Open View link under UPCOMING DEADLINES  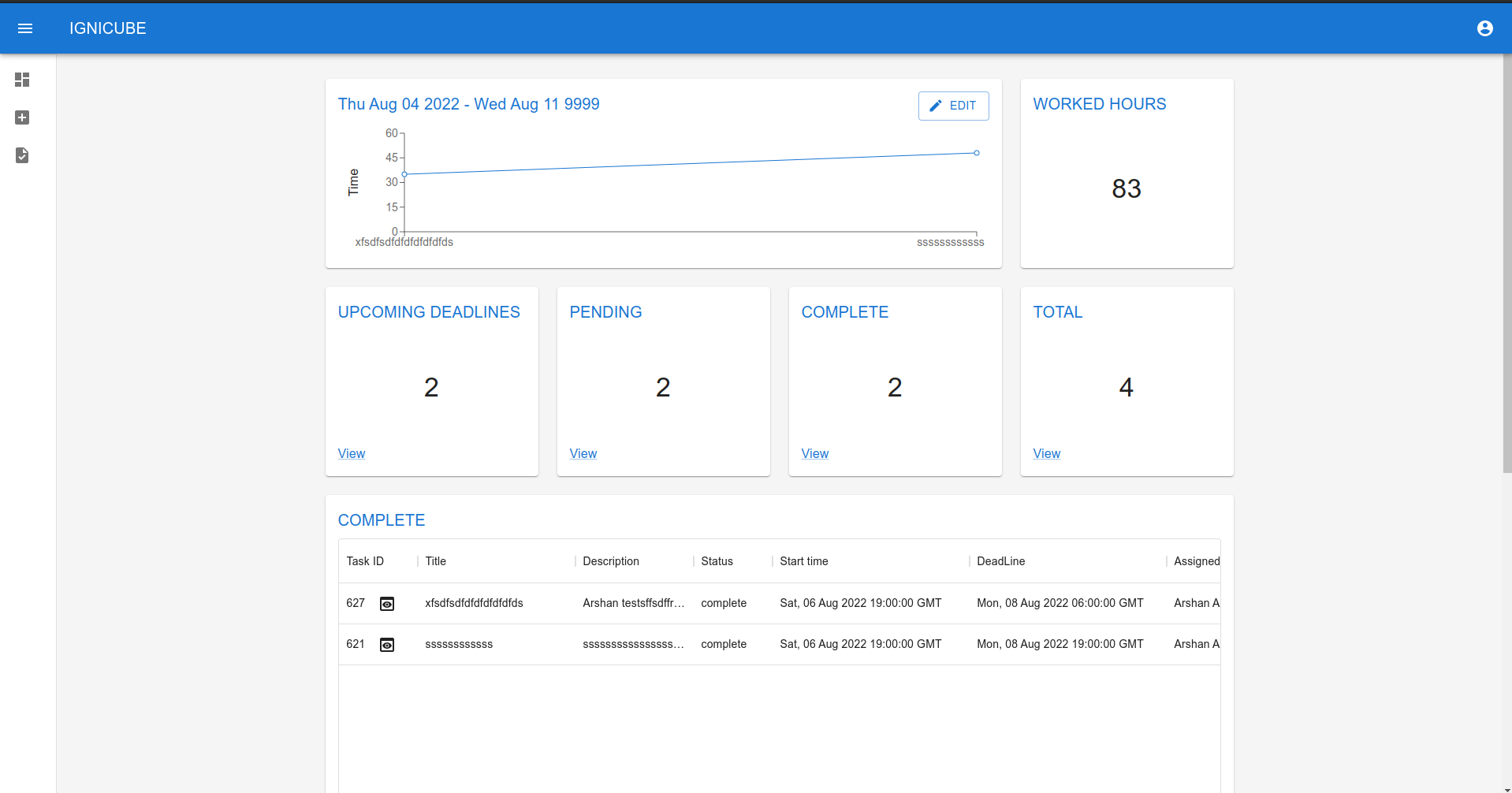351,453
